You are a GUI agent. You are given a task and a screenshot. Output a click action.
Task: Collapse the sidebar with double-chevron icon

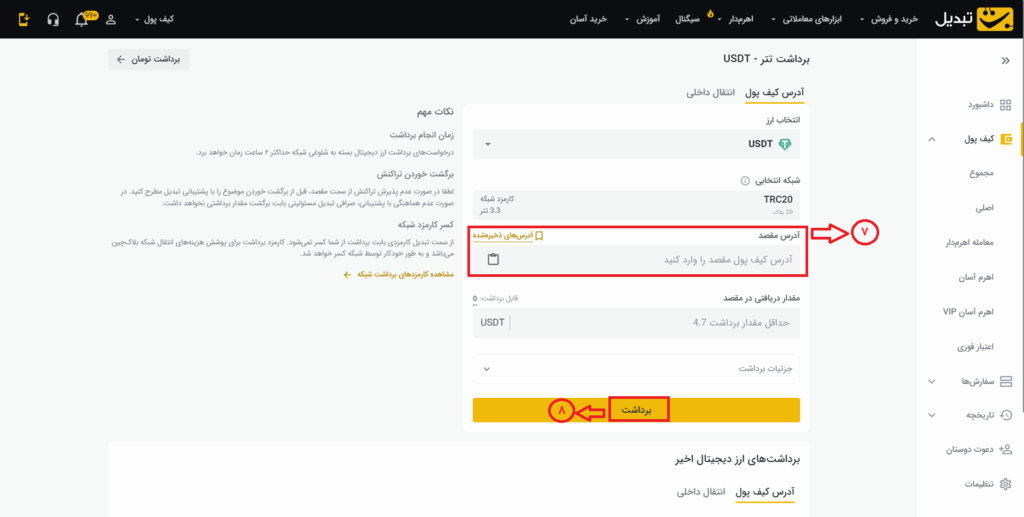pos(1005,60)
